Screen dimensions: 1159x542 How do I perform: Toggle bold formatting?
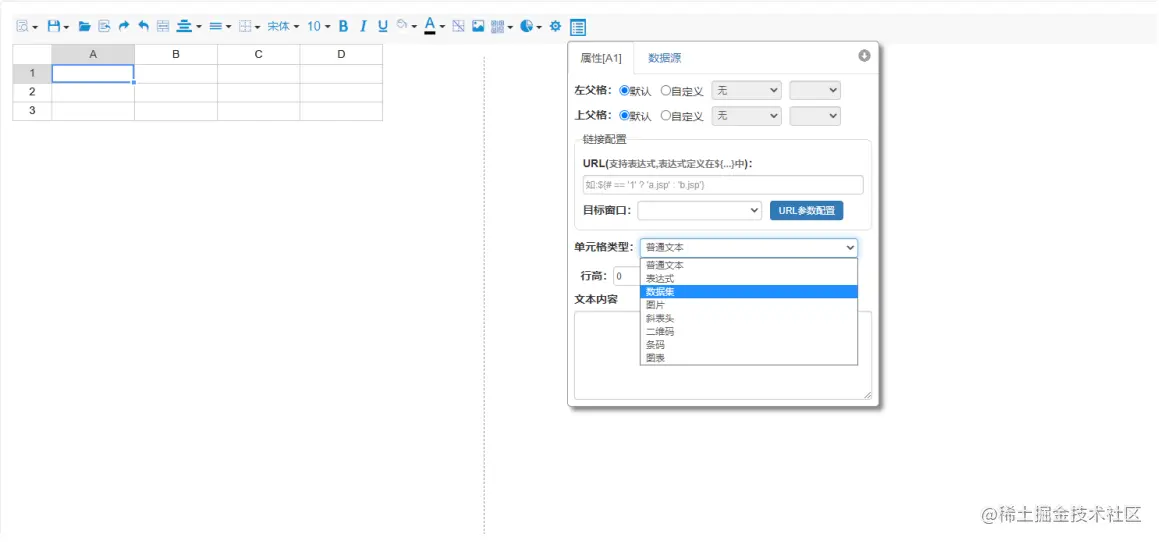coord(343,26)
